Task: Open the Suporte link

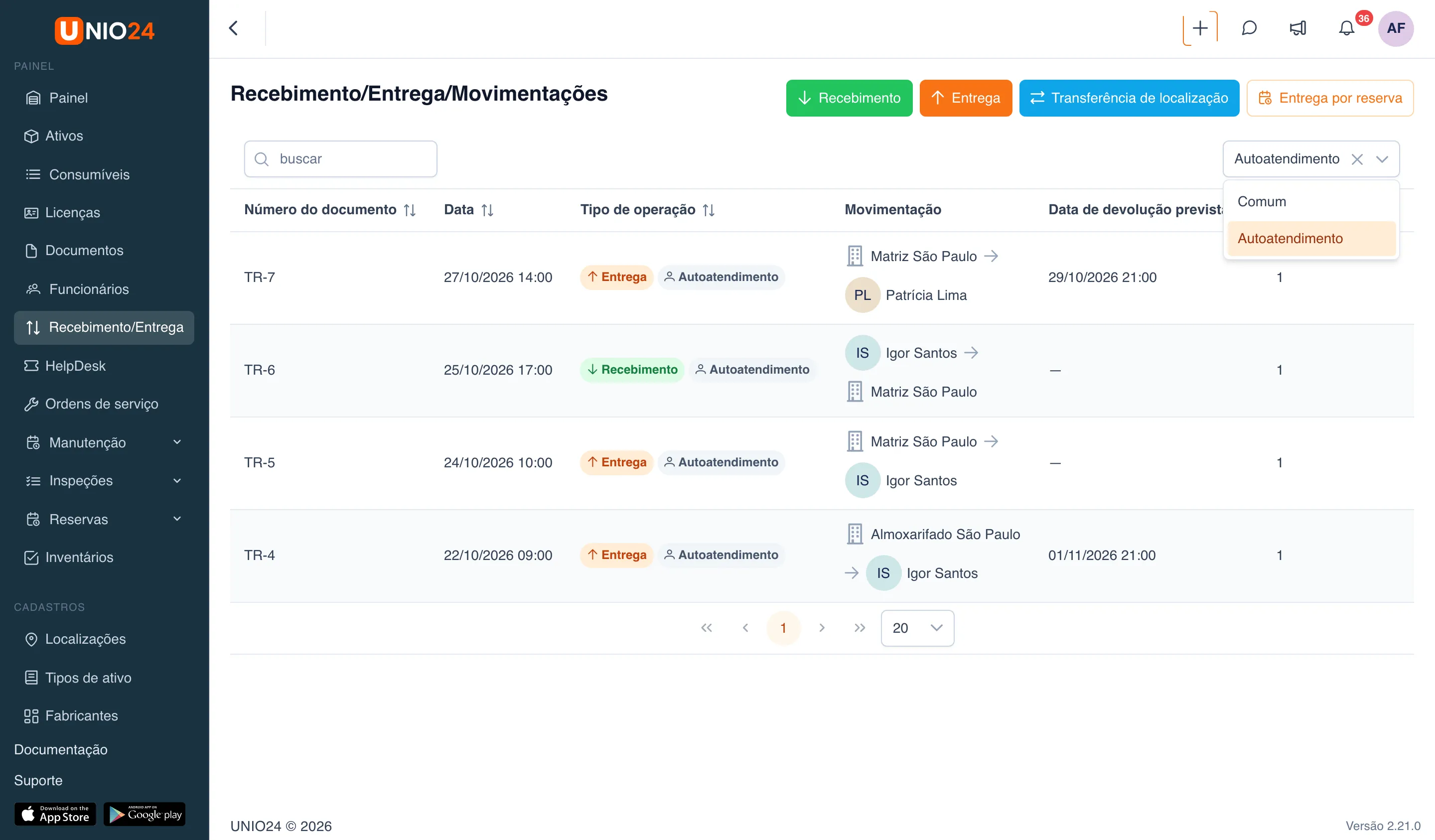Action: 38,780
